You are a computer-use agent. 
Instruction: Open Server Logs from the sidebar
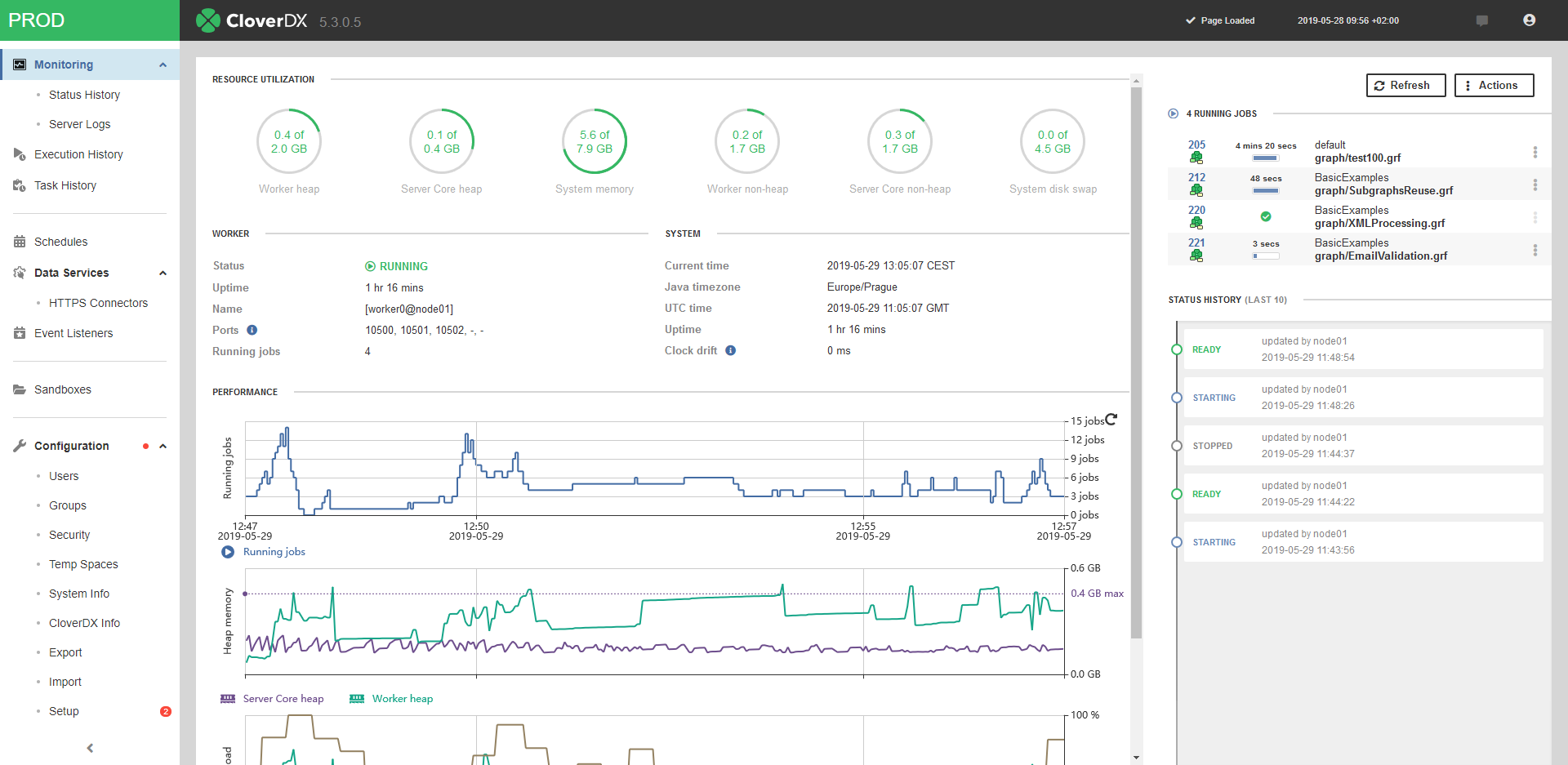[79, 124]
